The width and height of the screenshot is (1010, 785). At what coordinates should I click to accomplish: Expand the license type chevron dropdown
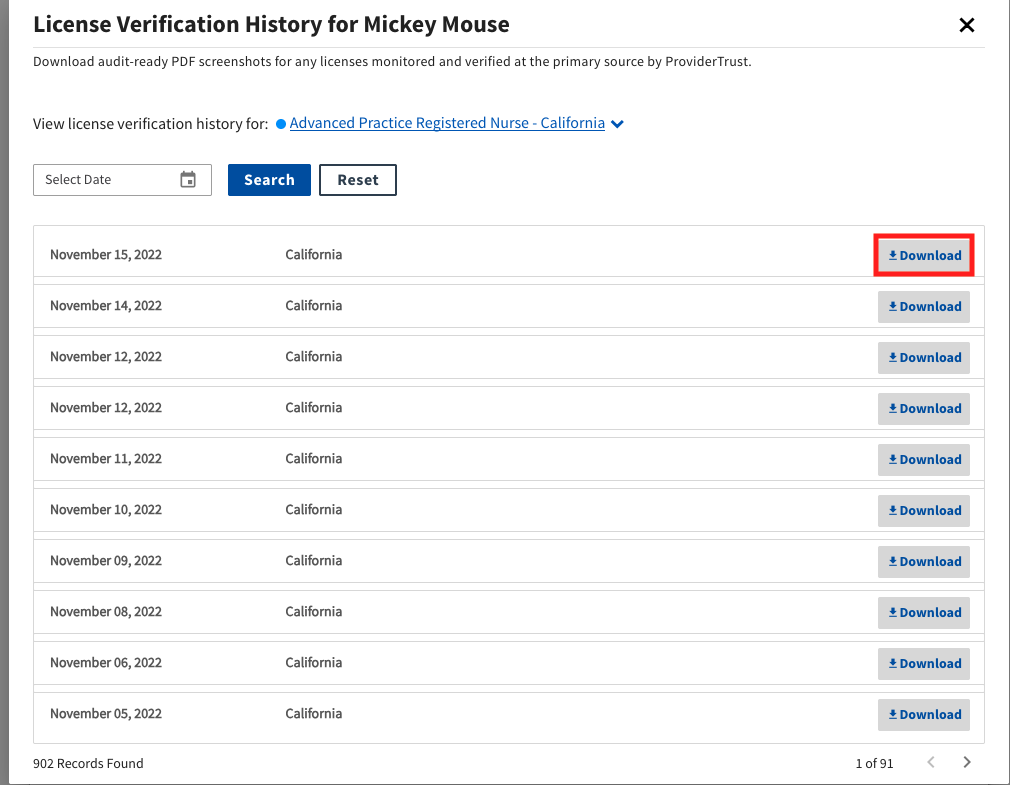coord(618,124)
